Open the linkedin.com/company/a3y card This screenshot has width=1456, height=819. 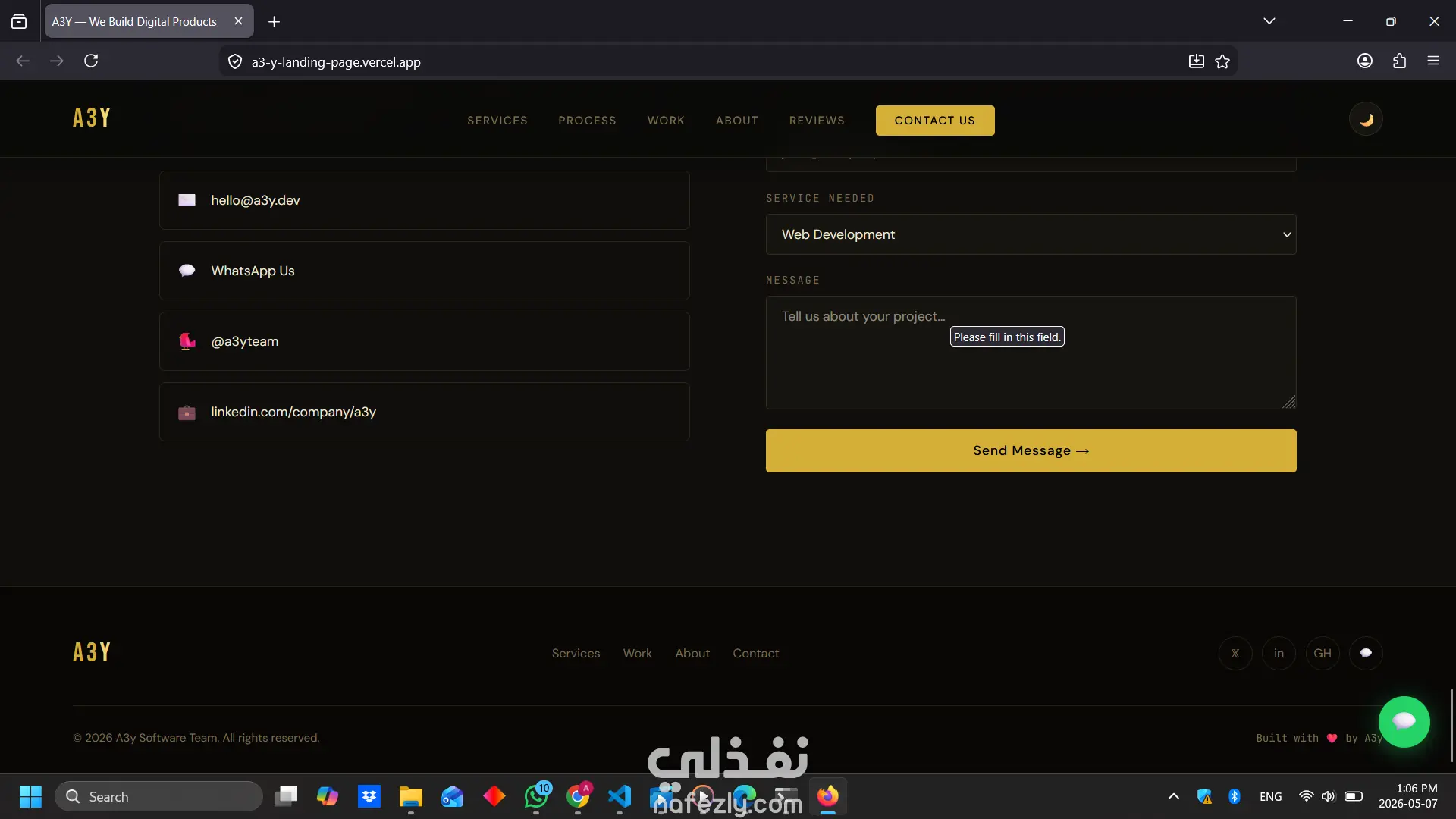(425, 412)
